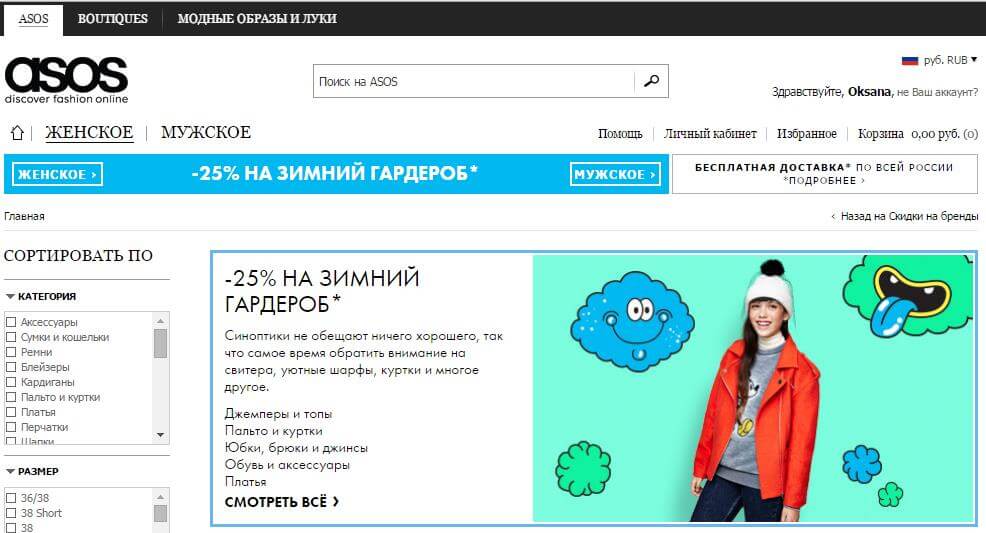Image resolution: width=986 pixels, height=533 pixels.
Task: Click the search magnifier icon
Action: coord(651,81)
